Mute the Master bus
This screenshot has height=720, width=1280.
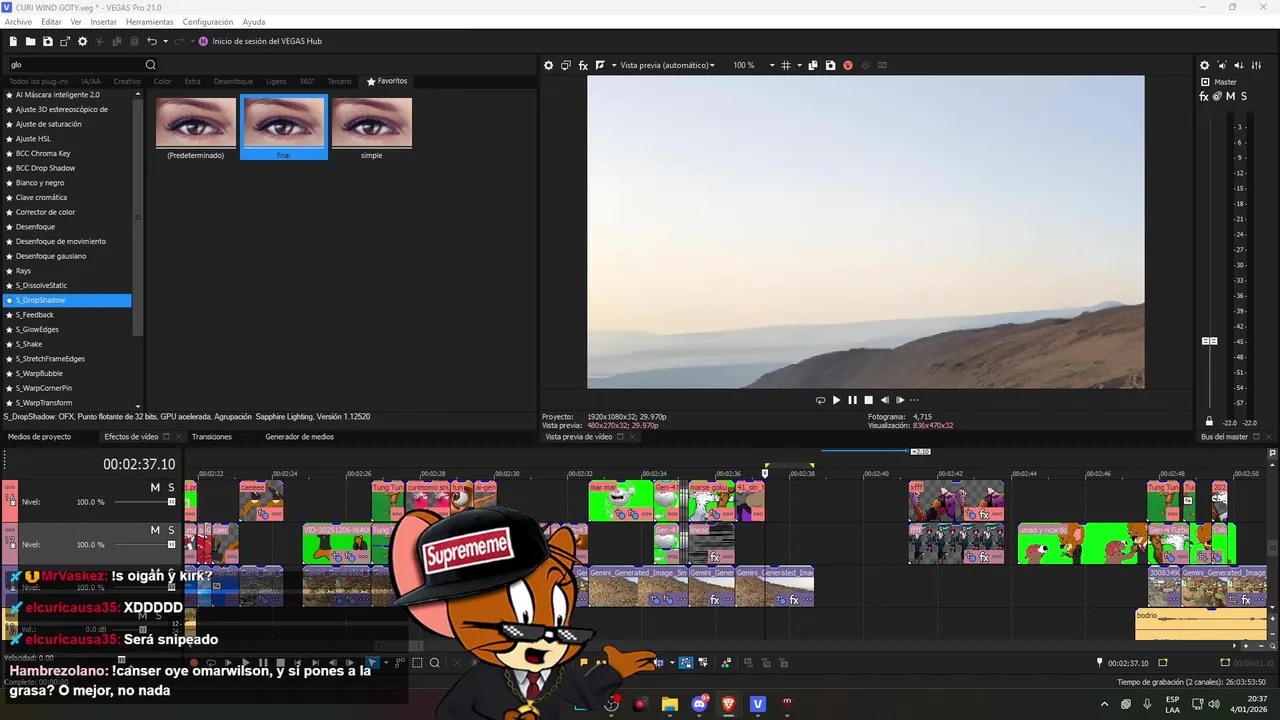(x=1230, y=96)
